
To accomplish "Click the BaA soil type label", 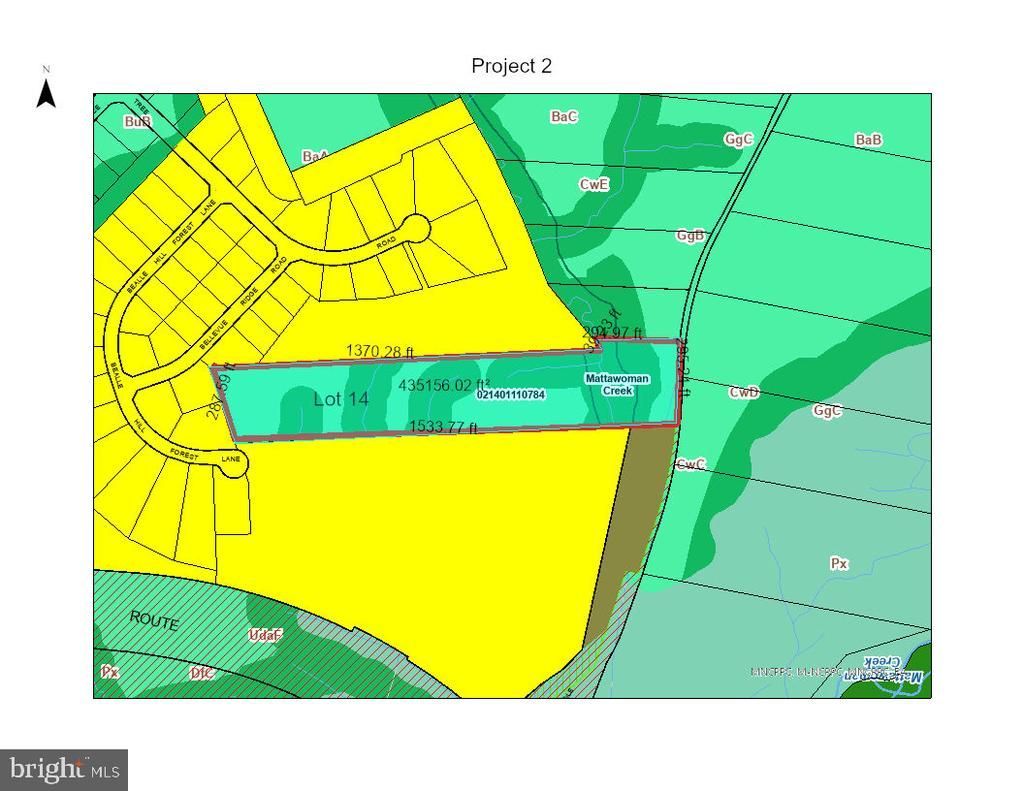I will tap(314, 157).
